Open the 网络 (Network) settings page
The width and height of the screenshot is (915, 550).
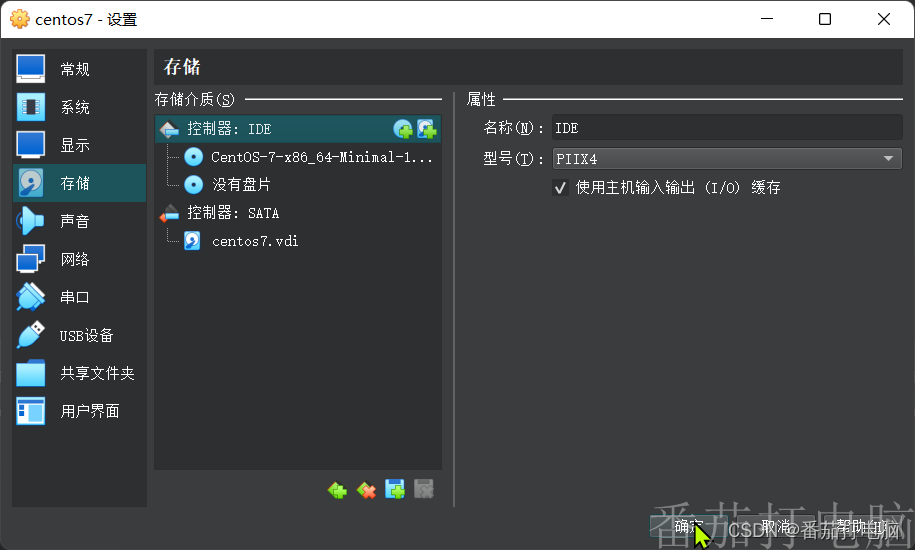click(x=79, y=259)
